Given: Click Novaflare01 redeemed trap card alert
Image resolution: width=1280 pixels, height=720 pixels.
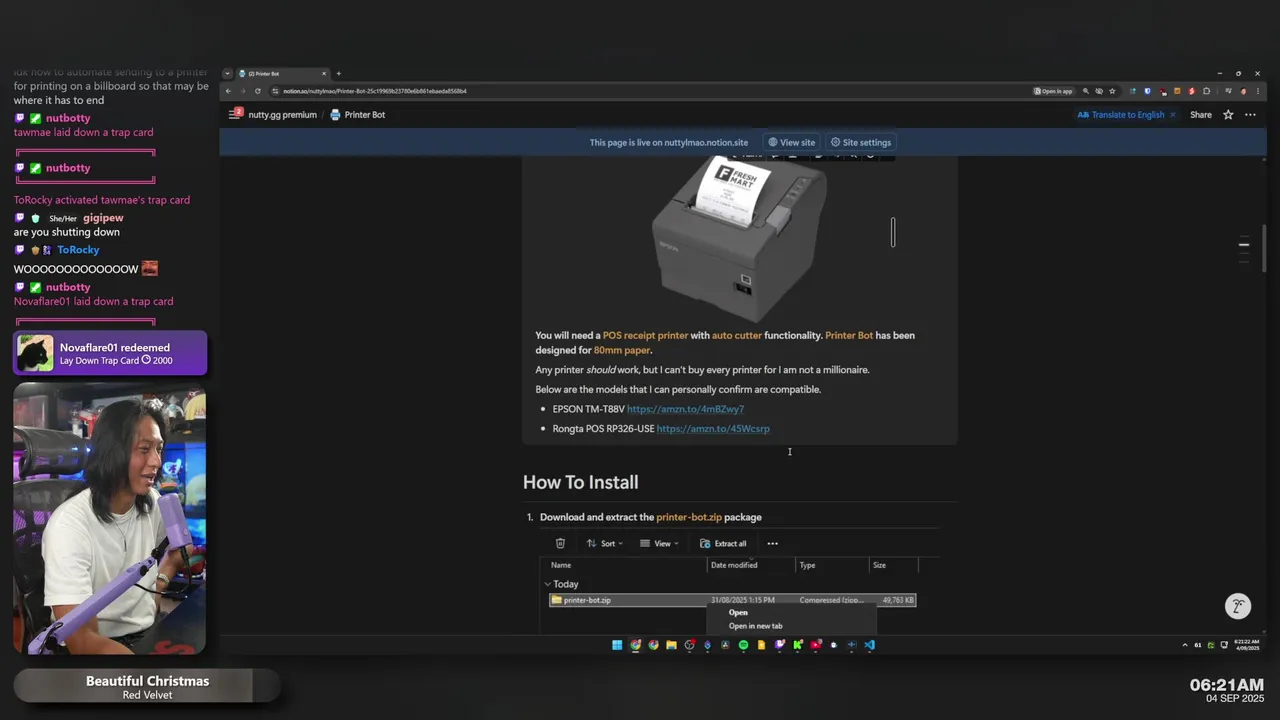Looking at the screenshot, I should [x=110, y=353].
